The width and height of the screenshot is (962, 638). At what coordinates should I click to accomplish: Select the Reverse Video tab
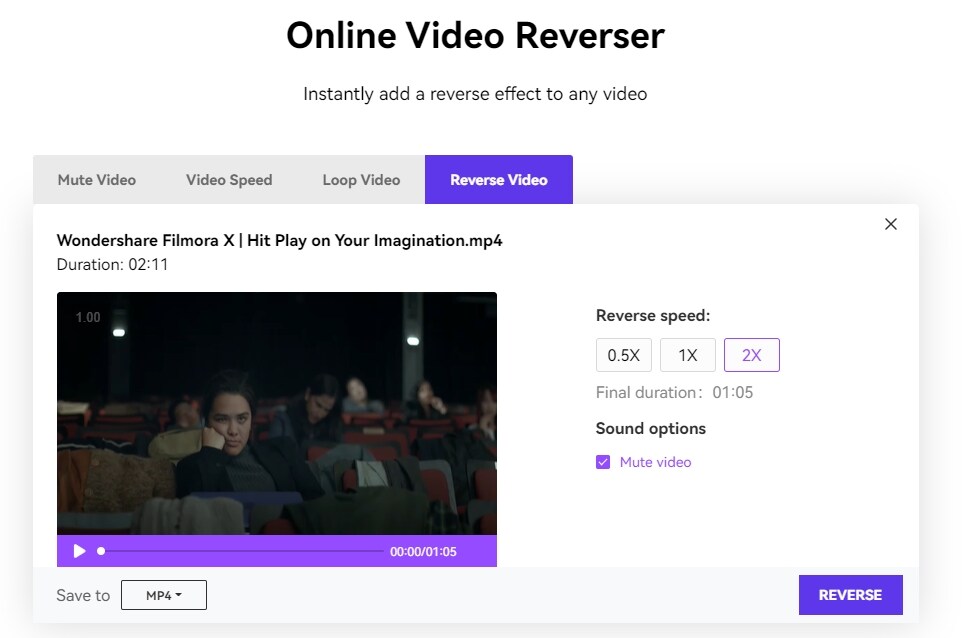[x=498, y=179]
